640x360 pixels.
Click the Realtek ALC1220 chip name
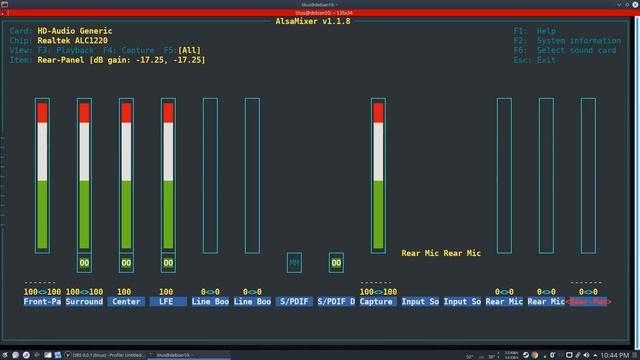[x=73, y=41]
